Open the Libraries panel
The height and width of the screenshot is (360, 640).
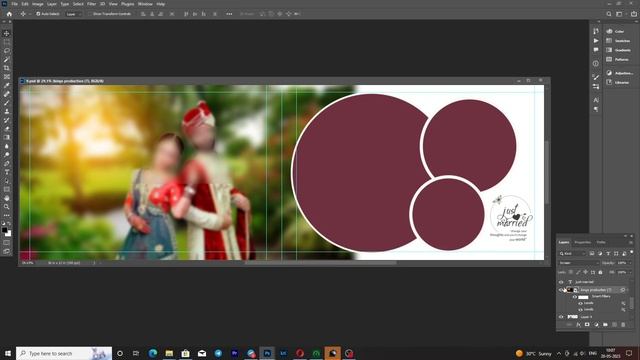click(x=619, y=82)
